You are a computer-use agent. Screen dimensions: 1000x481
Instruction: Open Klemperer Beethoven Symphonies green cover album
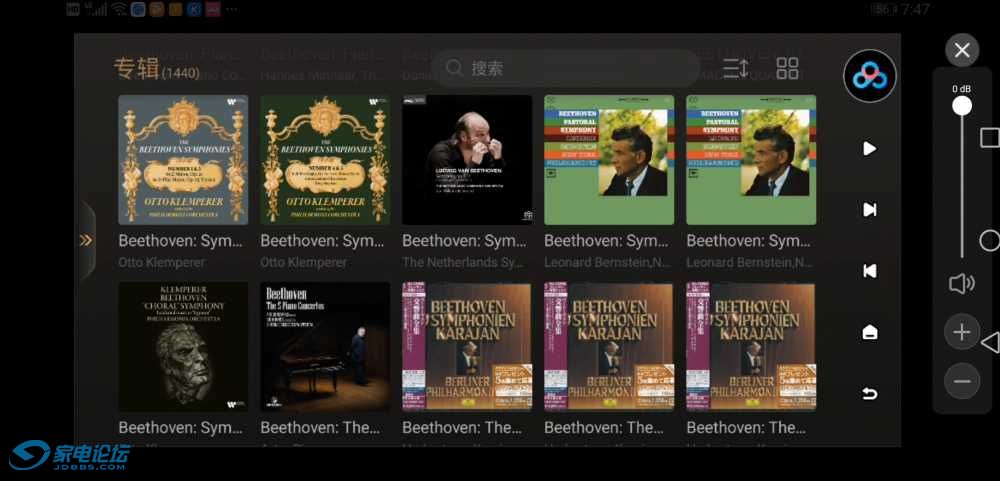pos(325,160)
